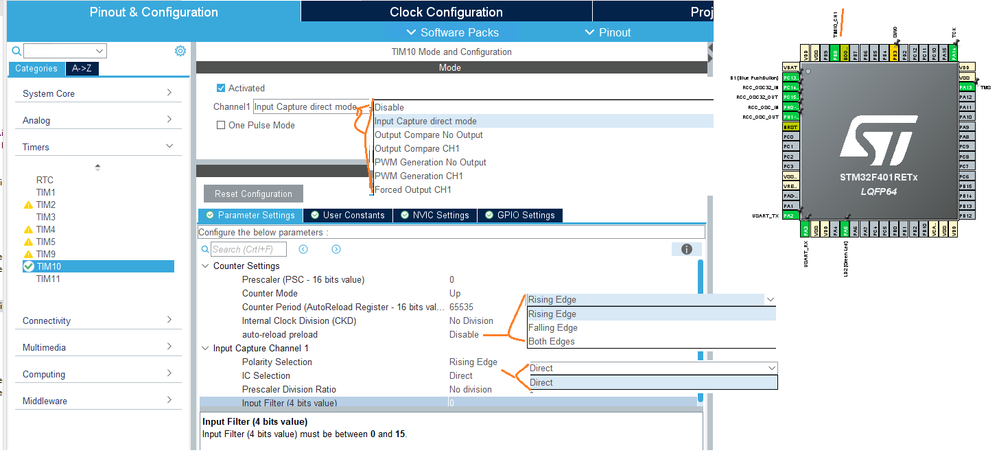Open the Direct IC selection combo box

[x=653, y=368]
